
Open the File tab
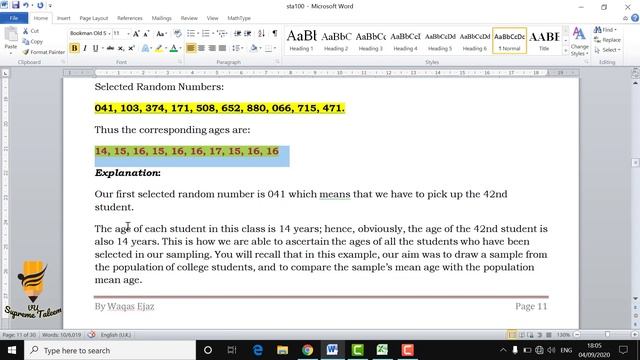click(14, 18)
